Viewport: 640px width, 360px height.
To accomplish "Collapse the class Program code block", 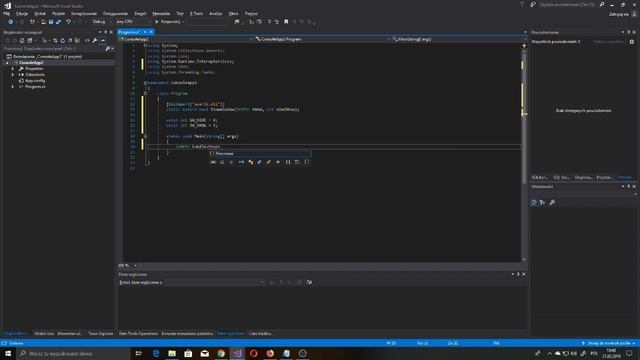I will (x=145, y=93).
